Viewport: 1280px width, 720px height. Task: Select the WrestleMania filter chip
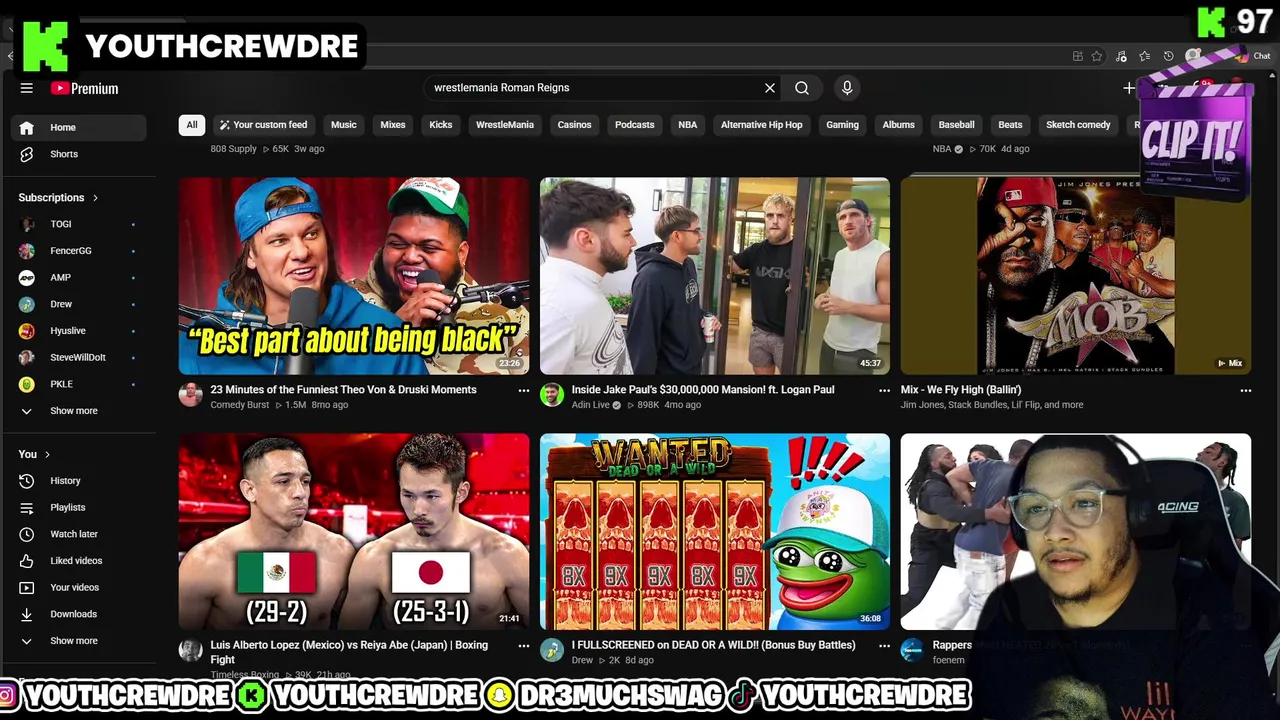505,125
